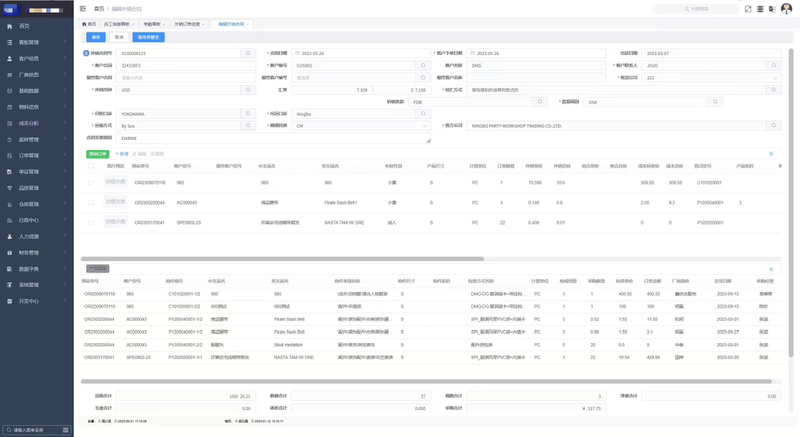Image resolution: width=800 pixels, height=437 pixels.
Task: Open the CM unit dropdown
Action: [x=361, y=125]
